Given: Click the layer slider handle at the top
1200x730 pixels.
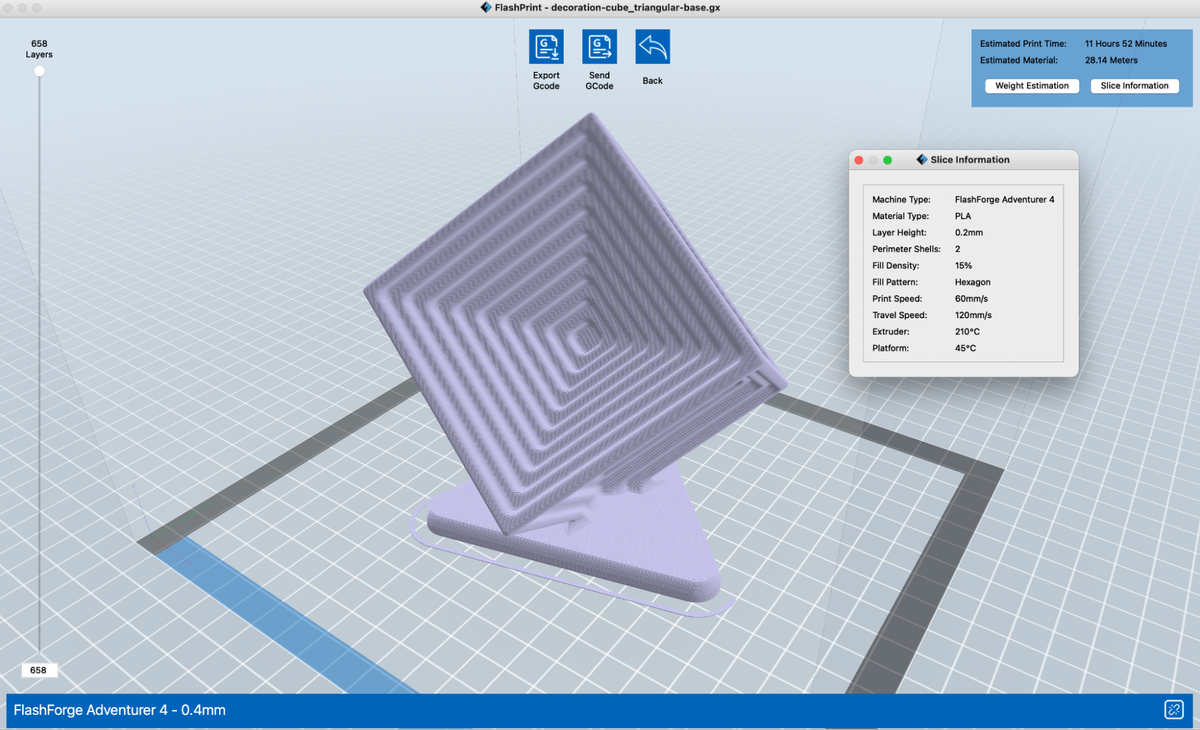Looking at the screenshot, I should click(x=39, y=70).
